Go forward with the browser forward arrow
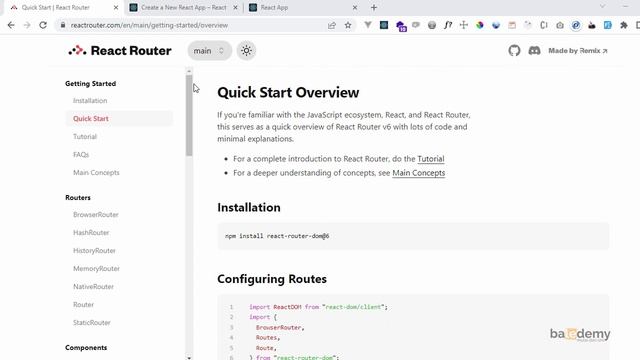 tap(27, 25)
